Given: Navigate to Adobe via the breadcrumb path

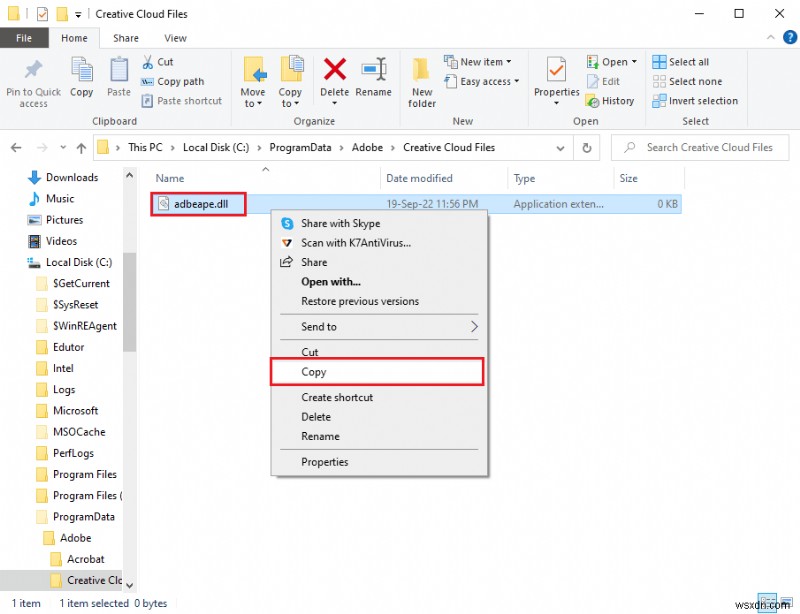Looking at the screenshot, I should click(367, 147).
